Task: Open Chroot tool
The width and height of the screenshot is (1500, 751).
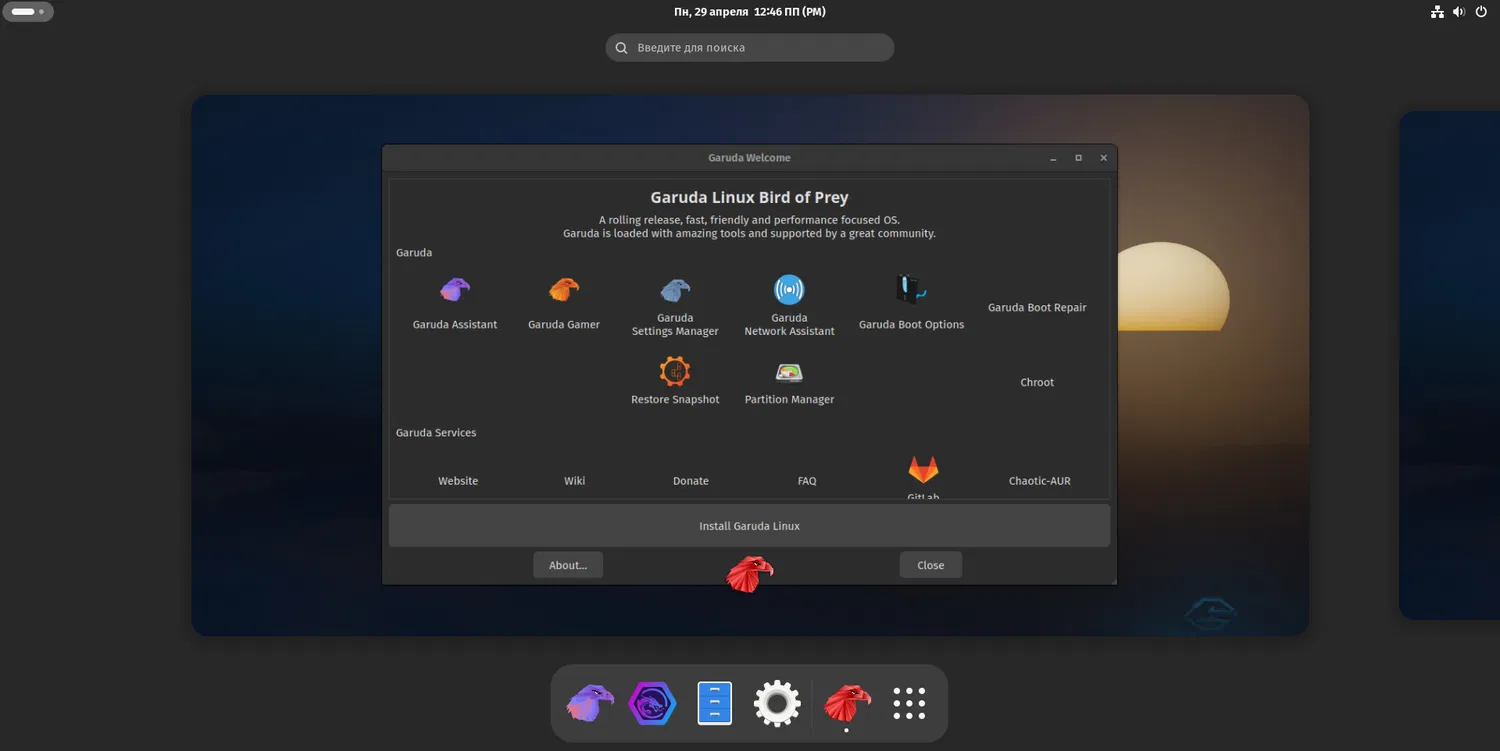Action: [1037, 382]
